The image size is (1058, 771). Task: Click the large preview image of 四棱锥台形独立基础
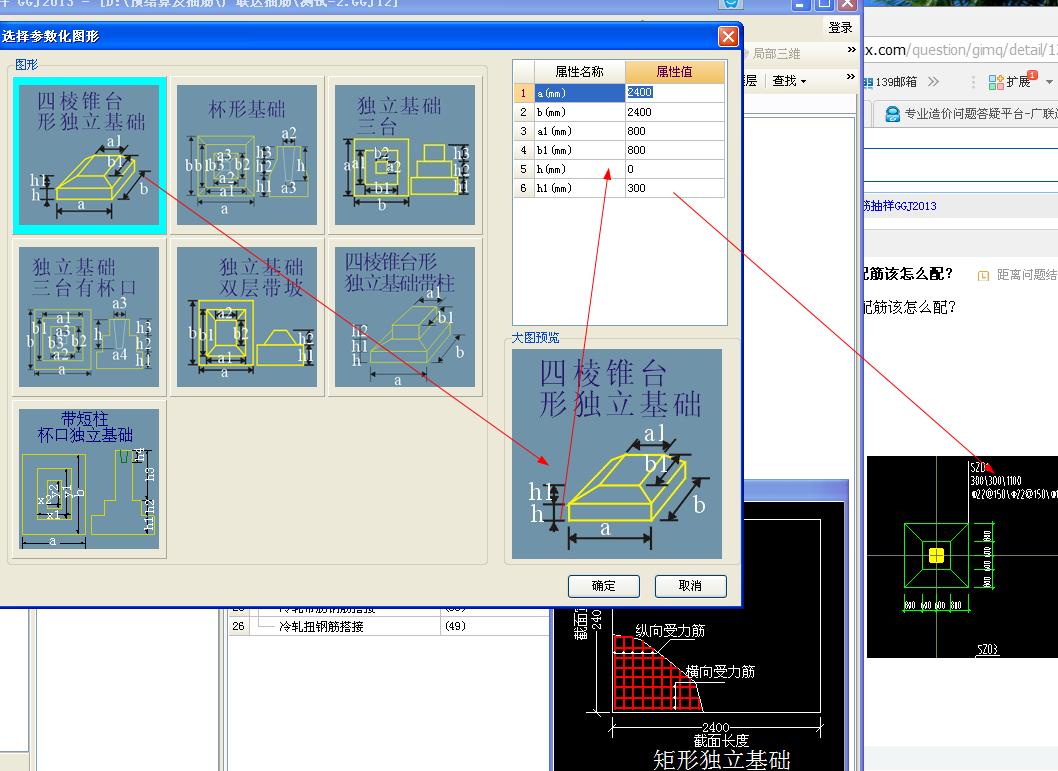point(617,454)
